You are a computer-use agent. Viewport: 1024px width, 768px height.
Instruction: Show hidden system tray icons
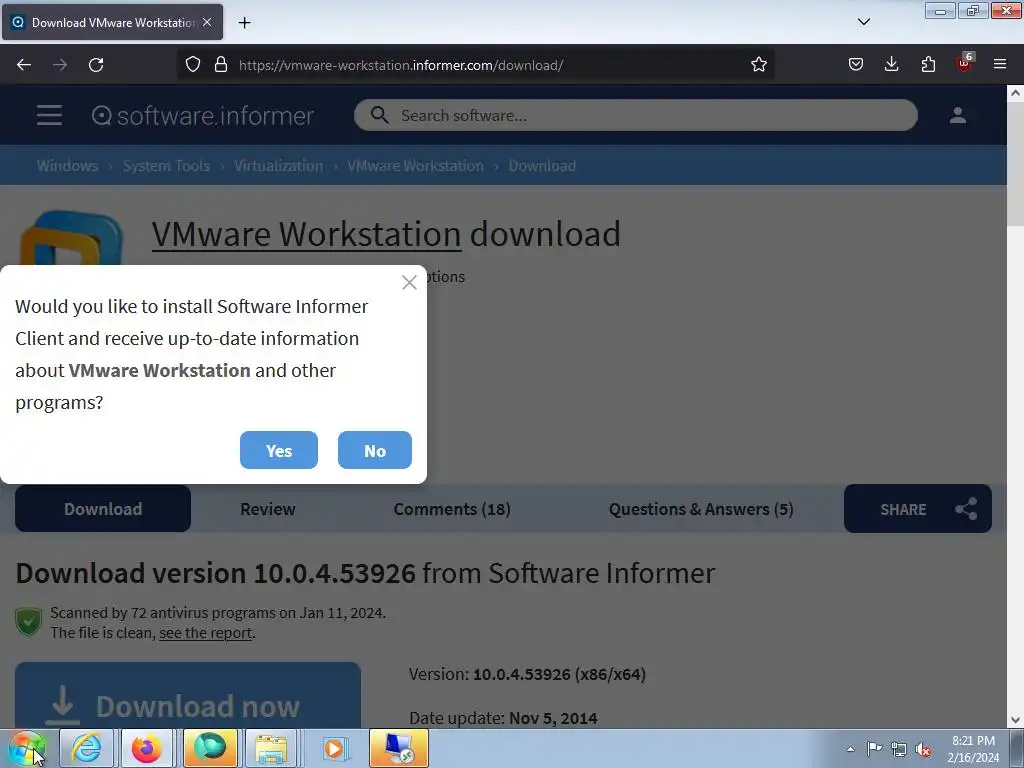(x=850, y=749)
